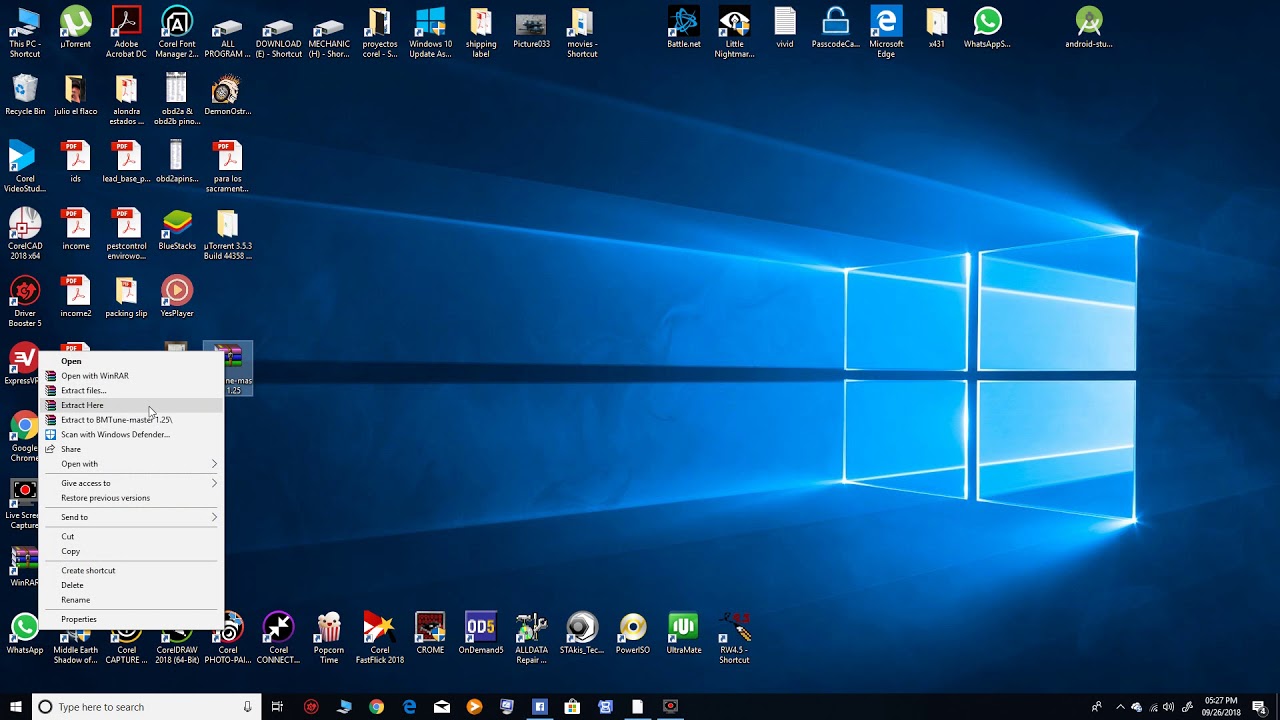Image resolution: width=1280 pixels, height=720 pixels.
Task: Select the BlueStacks desktop icon
Action: click(177, 230)
